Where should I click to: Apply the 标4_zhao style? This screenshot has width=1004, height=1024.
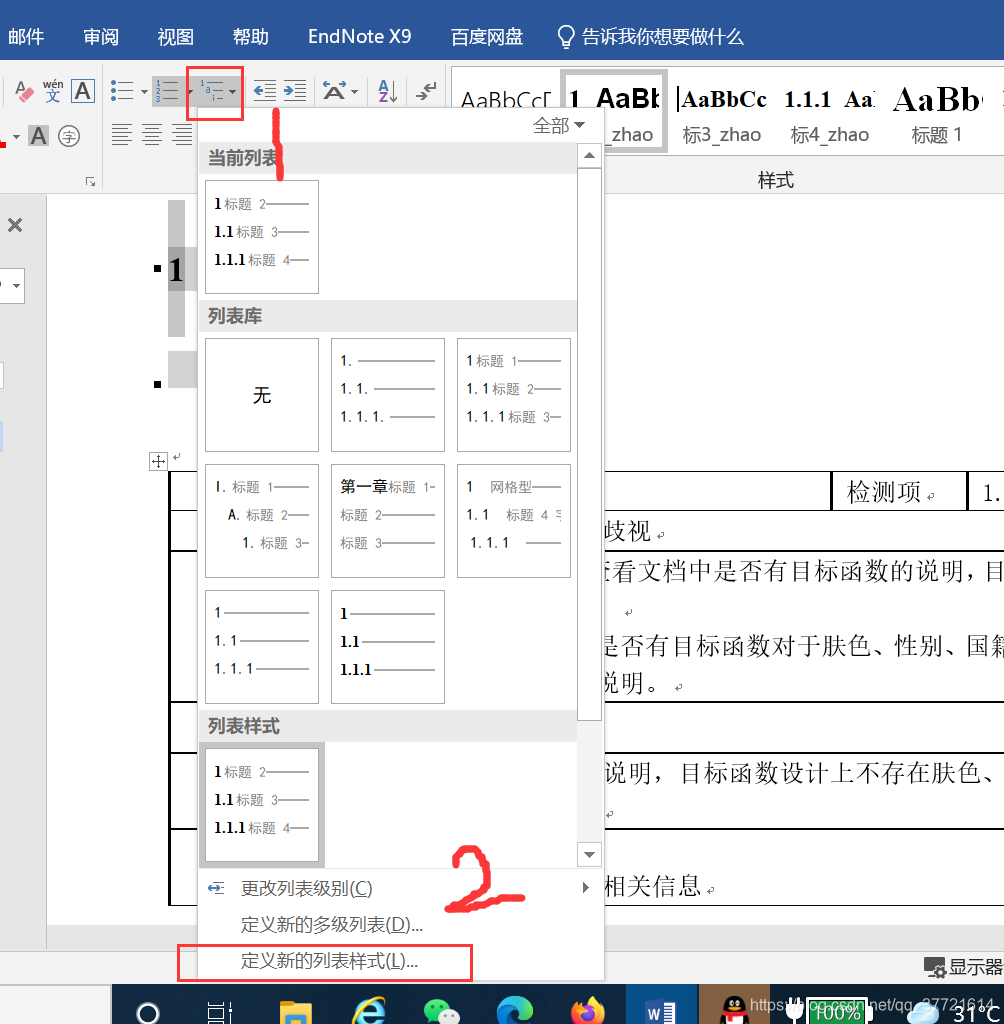coord(830,114)
